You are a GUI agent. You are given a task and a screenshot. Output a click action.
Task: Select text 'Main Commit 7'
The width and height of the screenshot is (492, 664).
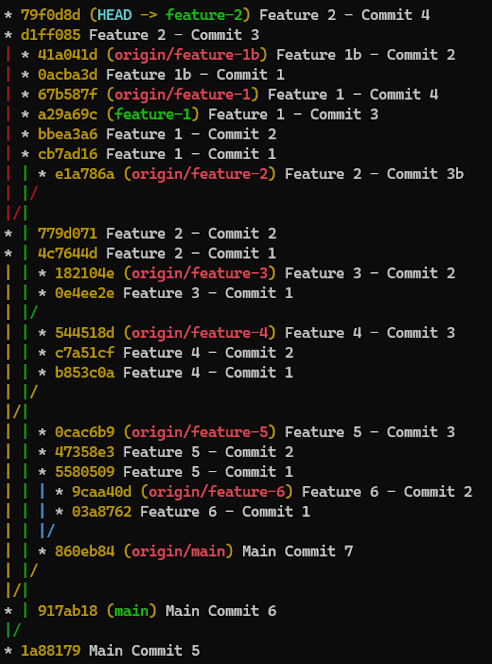[297, 551]
